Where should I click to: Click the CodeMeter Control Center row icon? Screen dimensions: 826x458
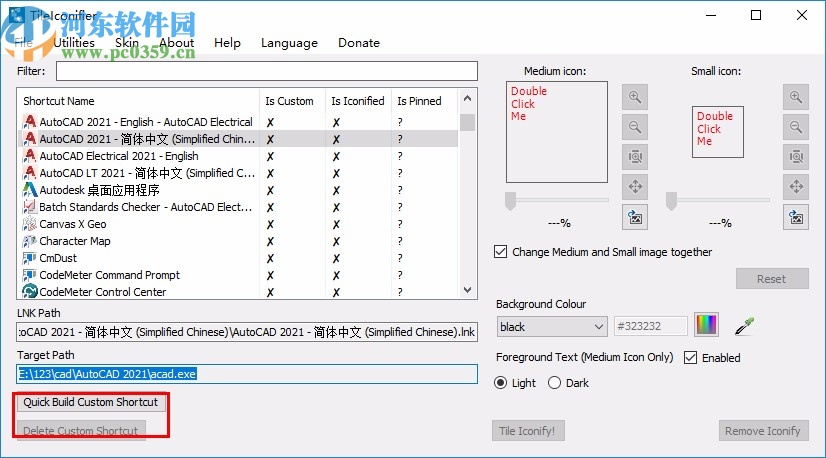pos(30,291)
